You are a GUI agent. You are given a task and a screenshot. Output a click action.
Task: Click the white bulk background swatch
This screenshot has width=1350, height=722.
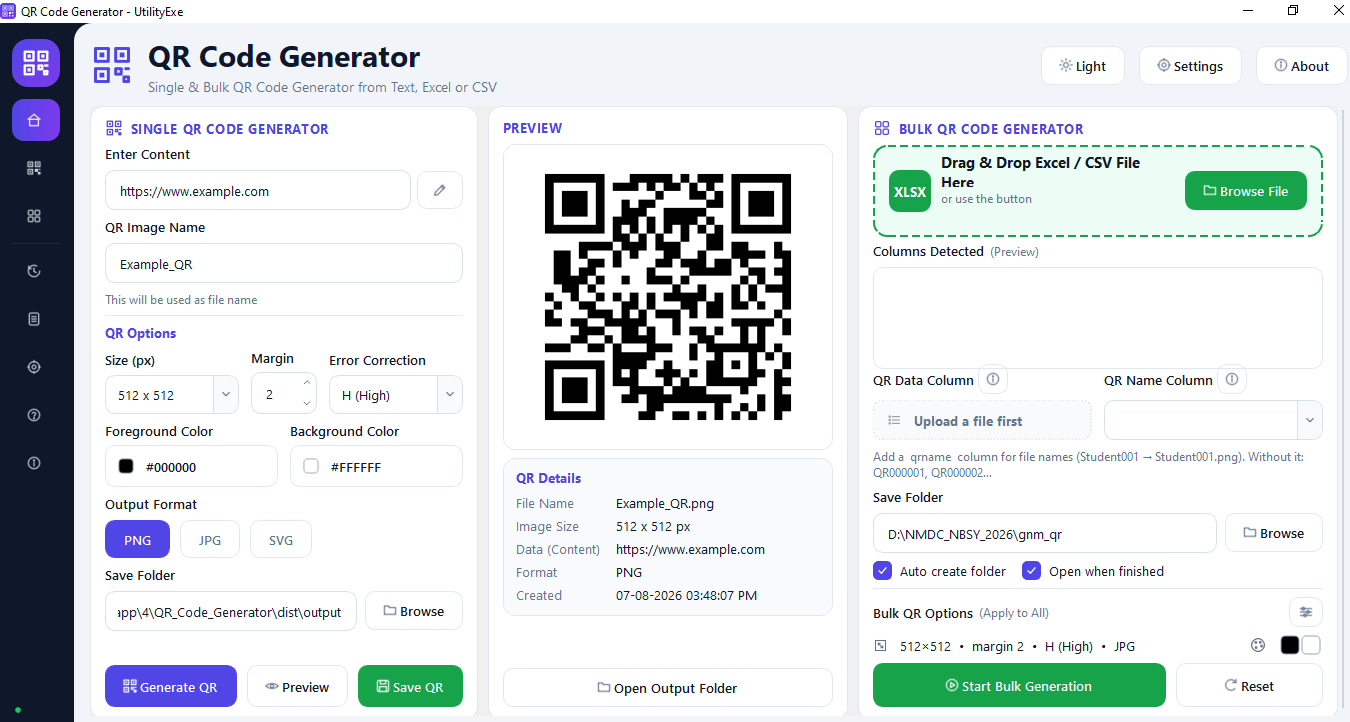[x=1311, y=645]
